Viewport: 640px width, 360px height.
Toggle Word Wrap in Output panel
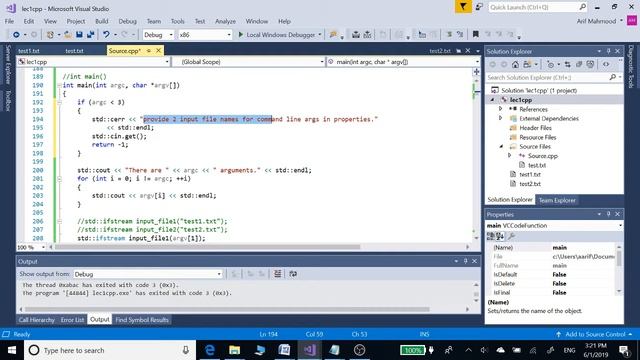click(x=293, y=274)
